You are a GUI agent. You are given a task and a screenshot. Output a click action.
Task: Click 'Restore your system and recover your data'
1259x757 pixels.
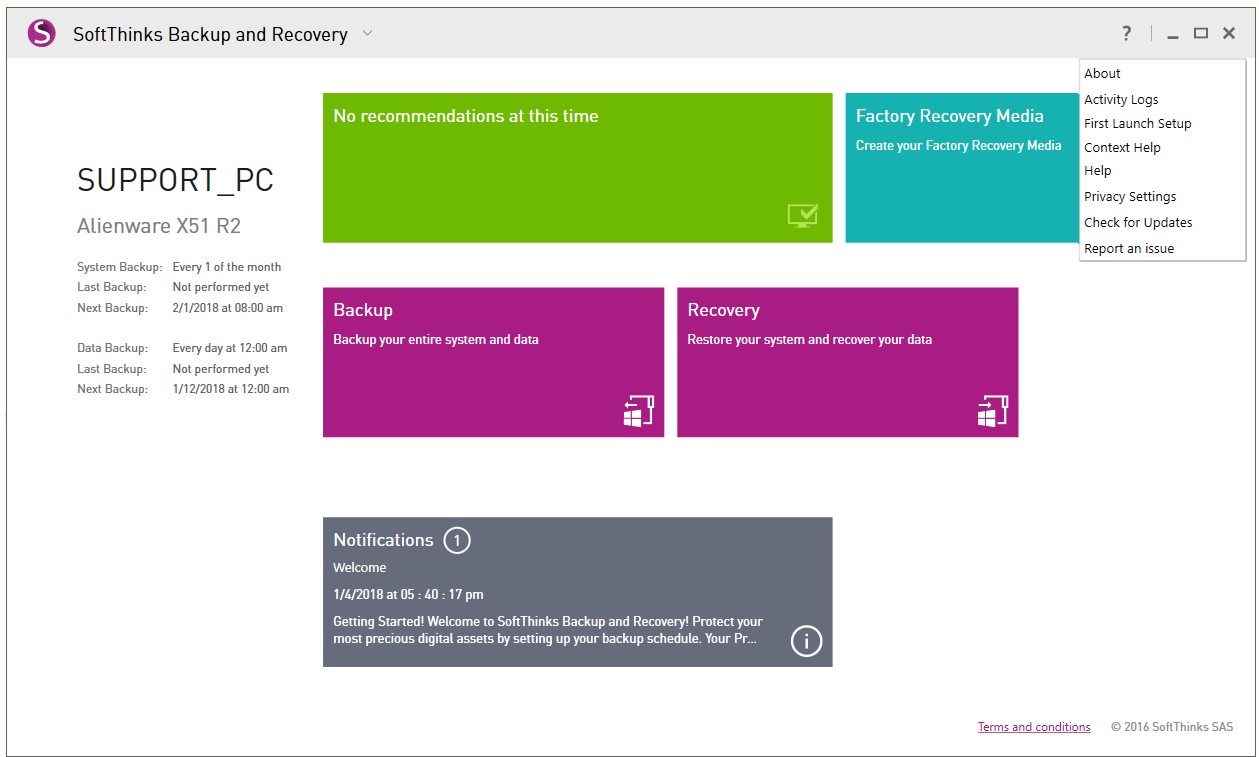810,340
